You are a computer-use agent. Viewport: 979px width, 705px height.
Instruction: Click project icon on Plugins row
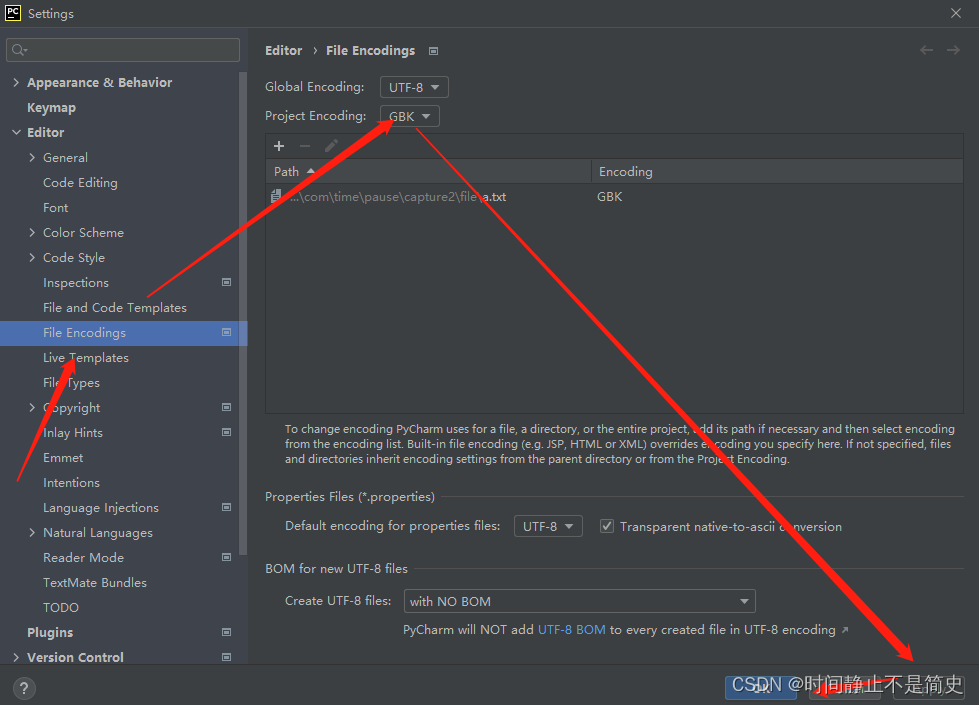[227, 632]
